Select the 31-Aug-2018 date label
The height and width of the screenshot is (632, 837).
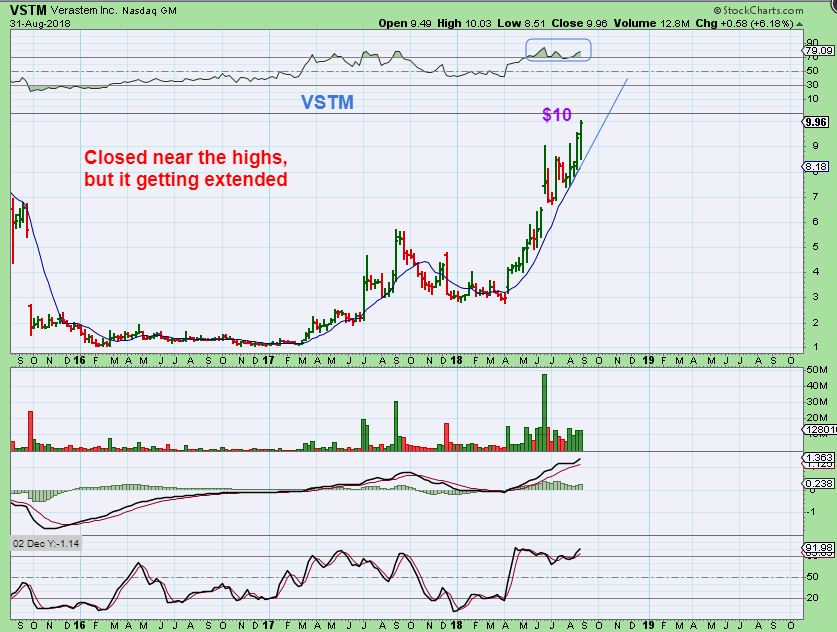[x=40, y=23]
